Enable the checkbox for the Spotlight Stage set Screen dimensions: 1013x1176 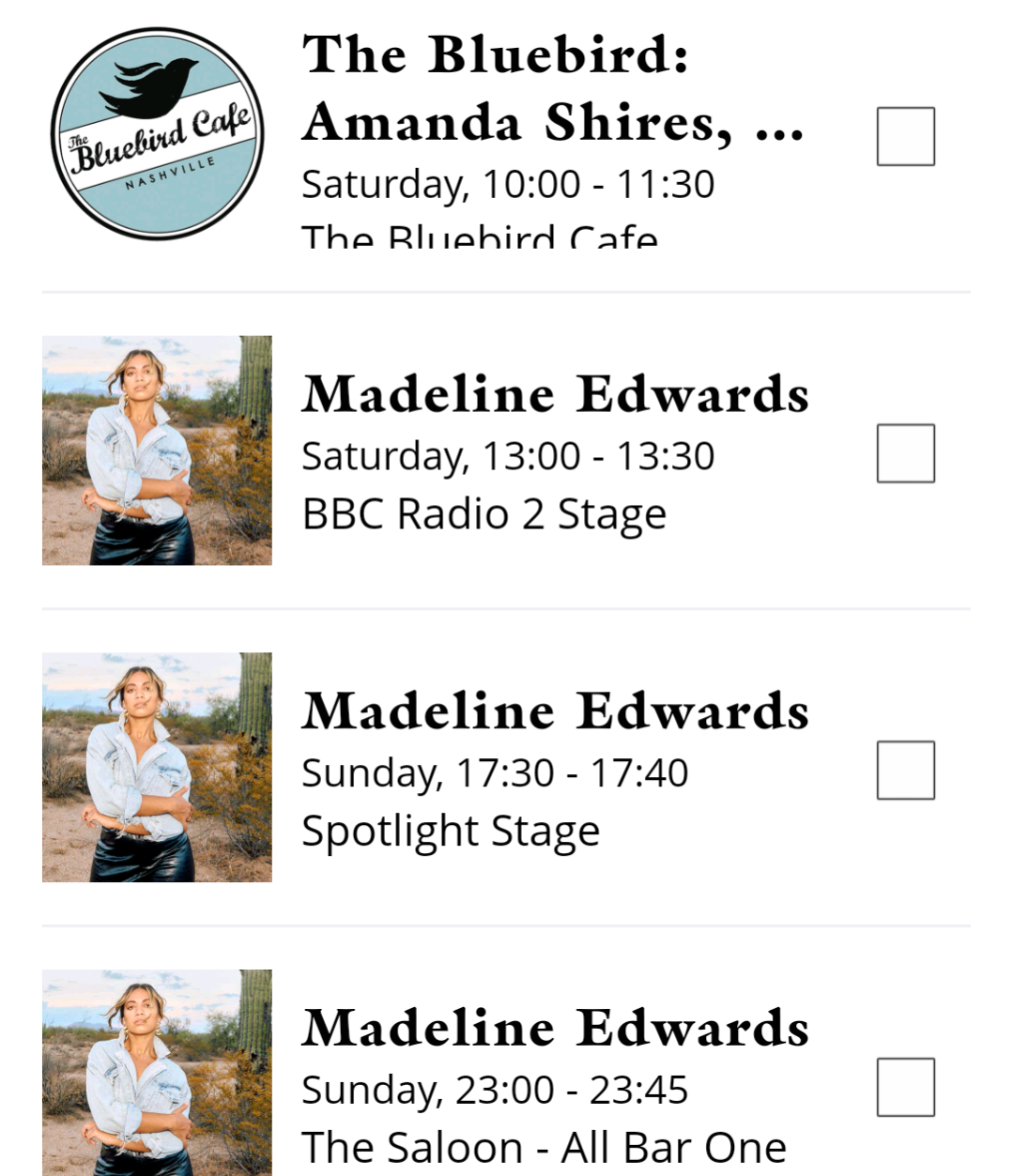(x=905, y=771)
